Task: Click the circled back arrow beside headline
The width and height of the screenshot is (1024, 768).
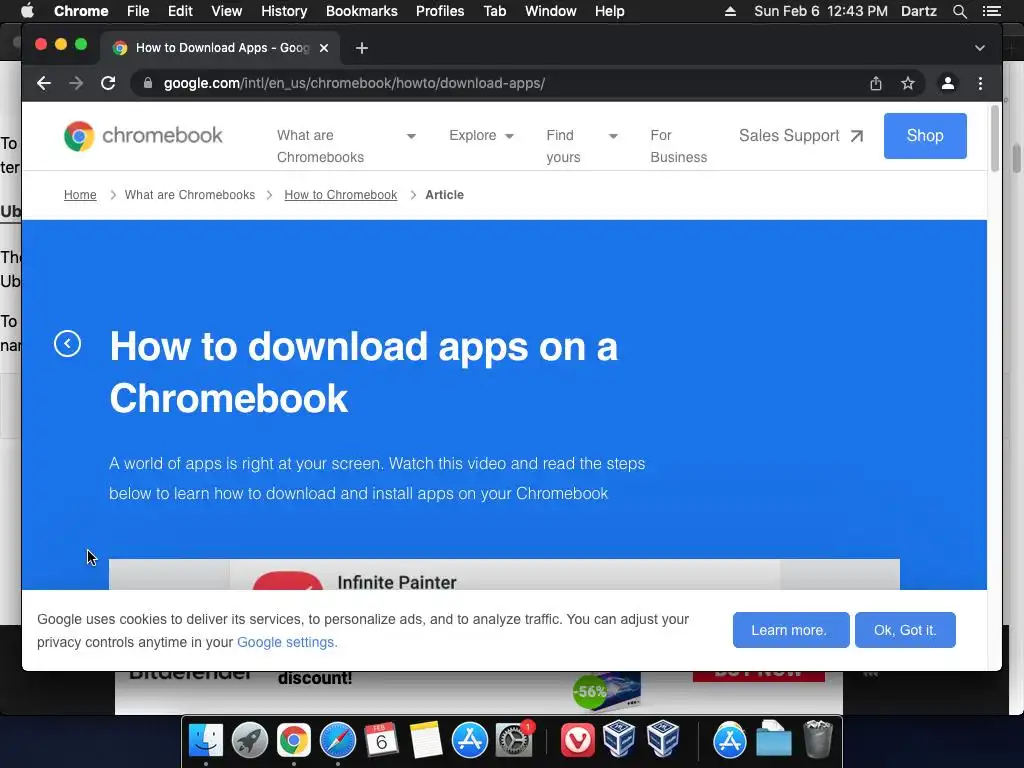Action: tap(67, 344)
